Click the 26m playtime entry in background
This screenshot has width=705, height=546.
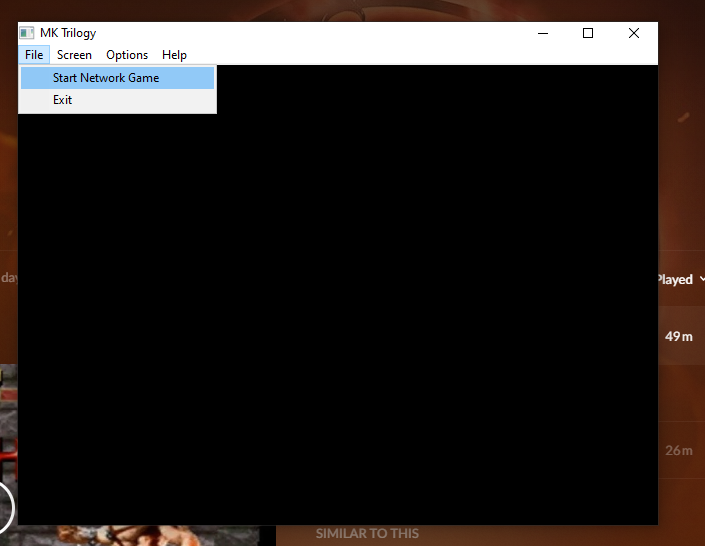tap(679, 450)
